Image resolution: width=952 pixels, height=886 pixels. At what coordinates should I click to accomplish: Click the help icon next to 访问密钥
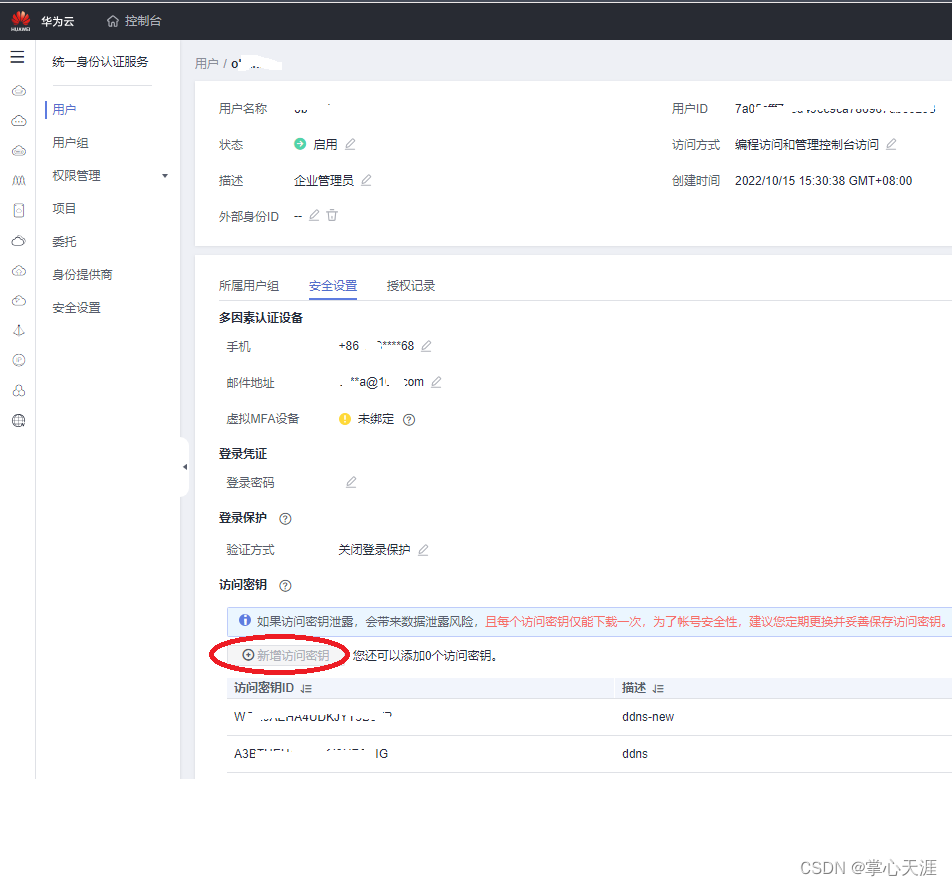[x=285, y=585]
